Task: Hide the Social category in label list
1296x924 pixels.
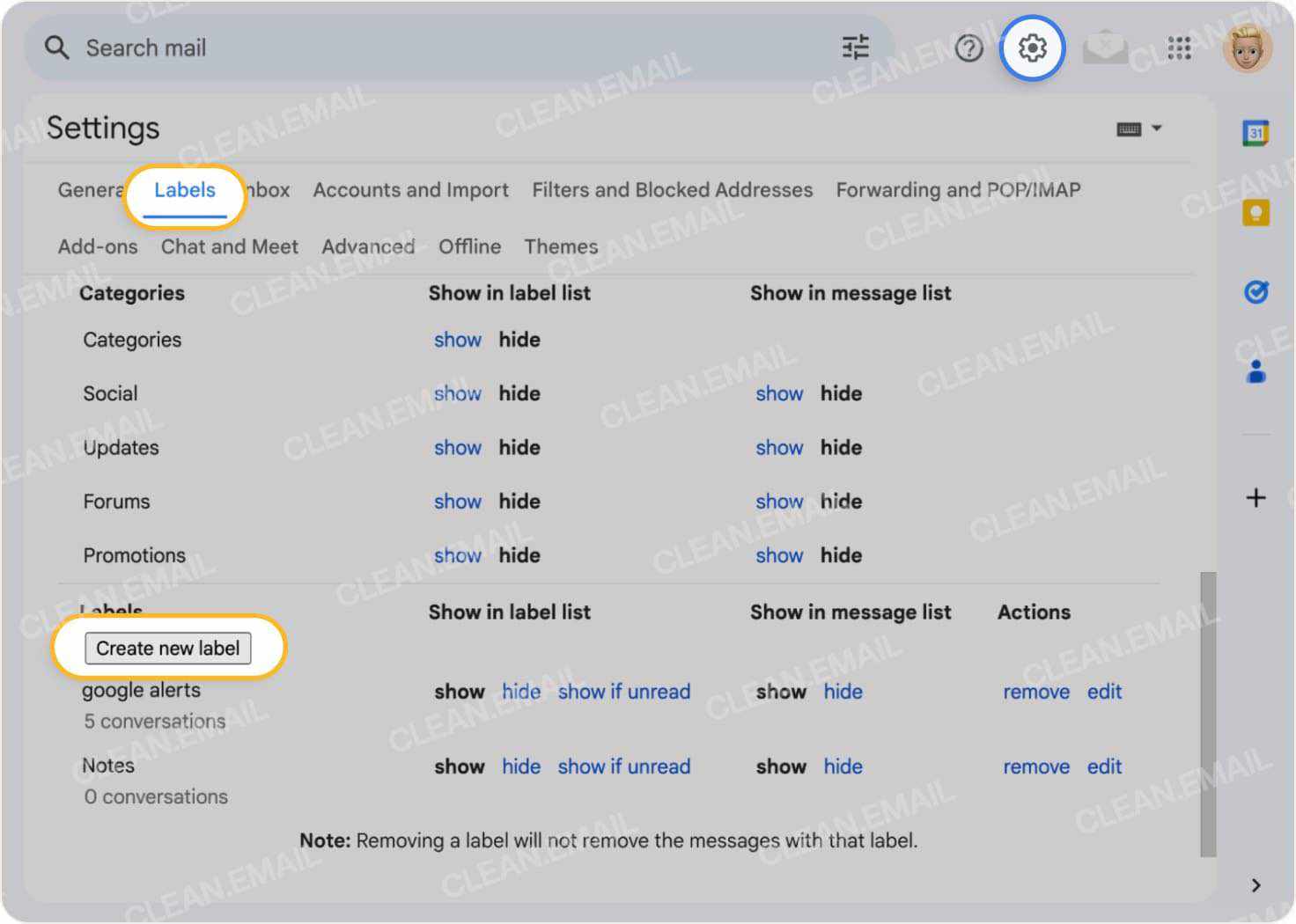Action: [x=519, y=393]
